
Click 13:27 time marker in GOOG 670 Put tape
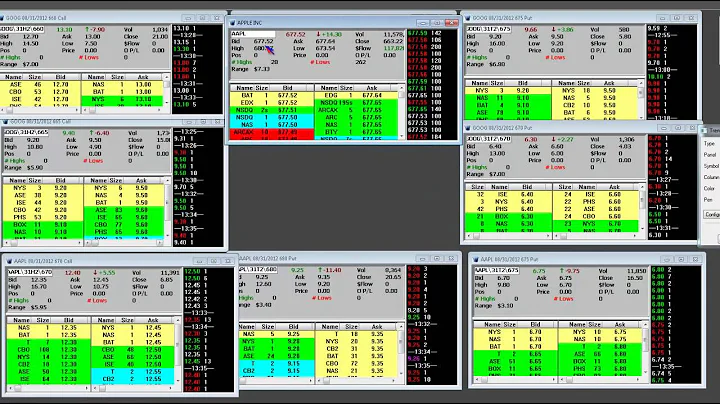[x=664, y=180]
